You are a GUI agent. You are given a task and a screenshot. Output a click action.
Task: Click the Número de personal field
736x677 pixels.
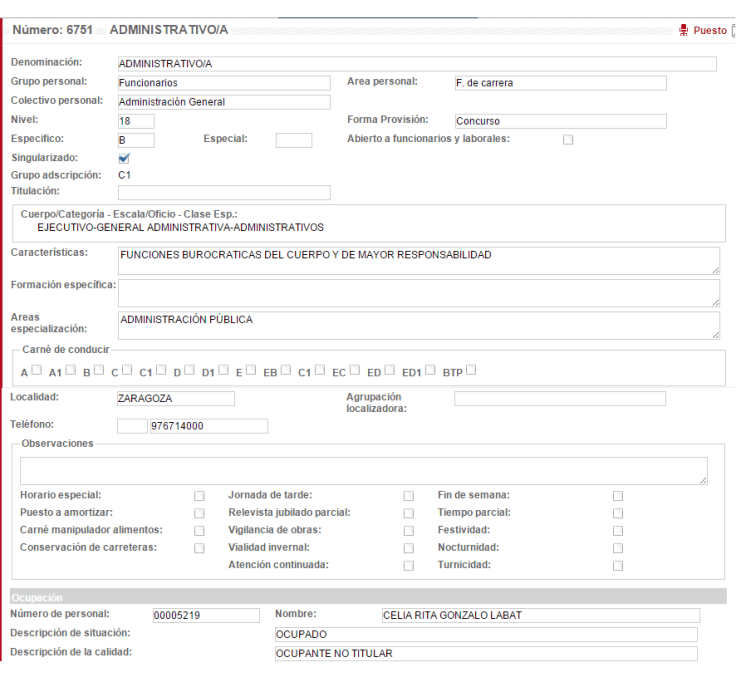coord(205,616)
